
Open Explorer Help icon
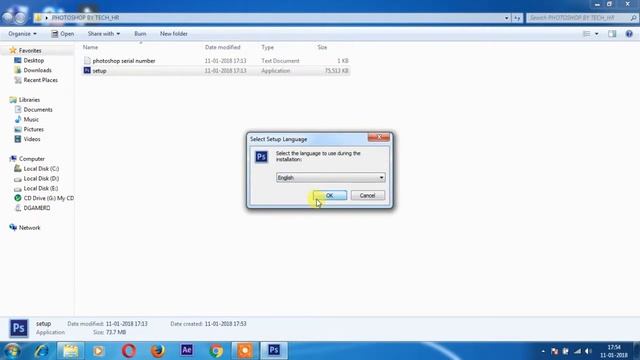629,34
